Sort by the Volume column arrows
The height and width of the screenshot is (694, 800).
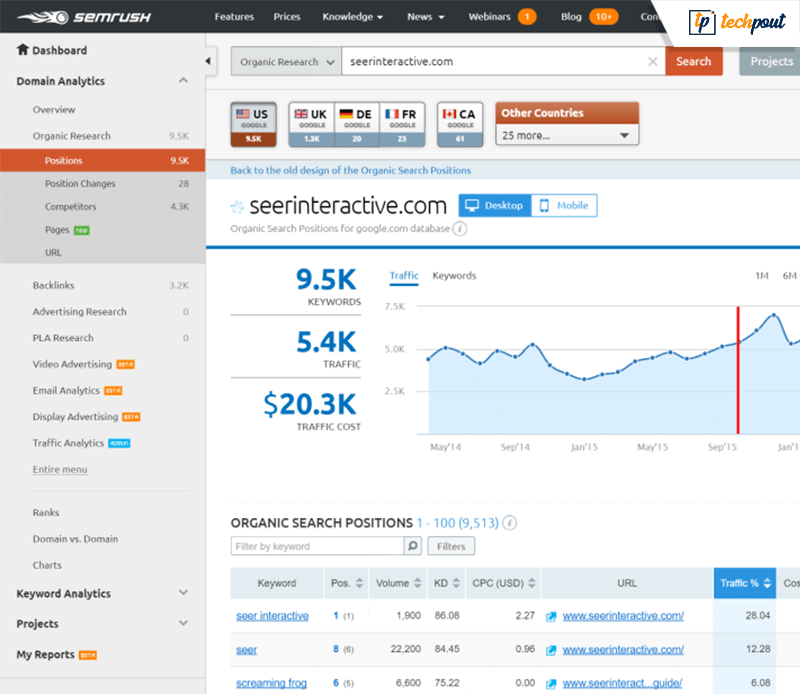pos(418,583)
